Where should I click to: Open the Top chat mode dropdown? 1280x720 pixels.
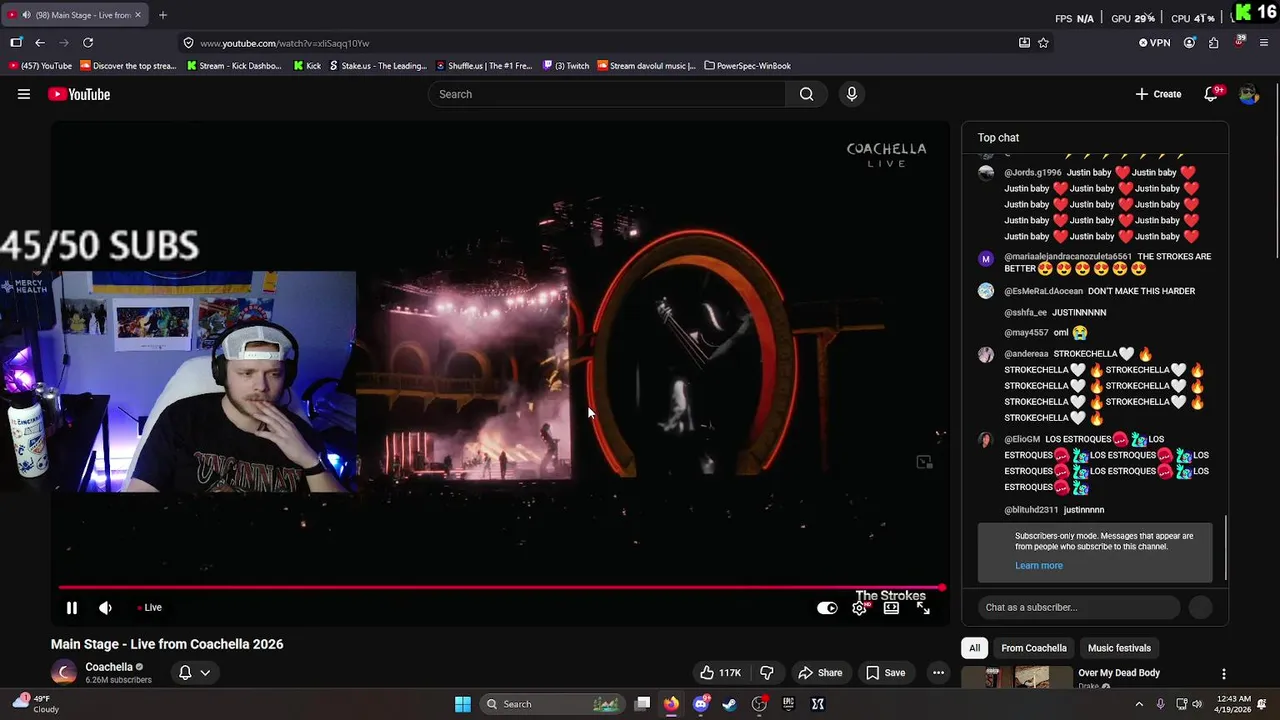(x=998, y=138)
